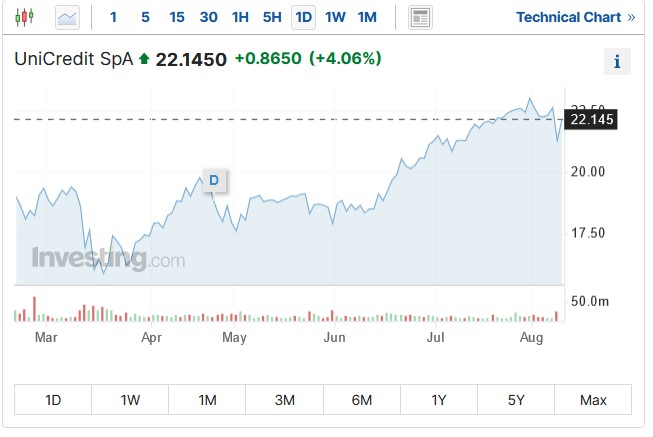Viewport: 653px width, 437px height.
Task: Click the info icon beside the price
Action: (x=617, y=62)
